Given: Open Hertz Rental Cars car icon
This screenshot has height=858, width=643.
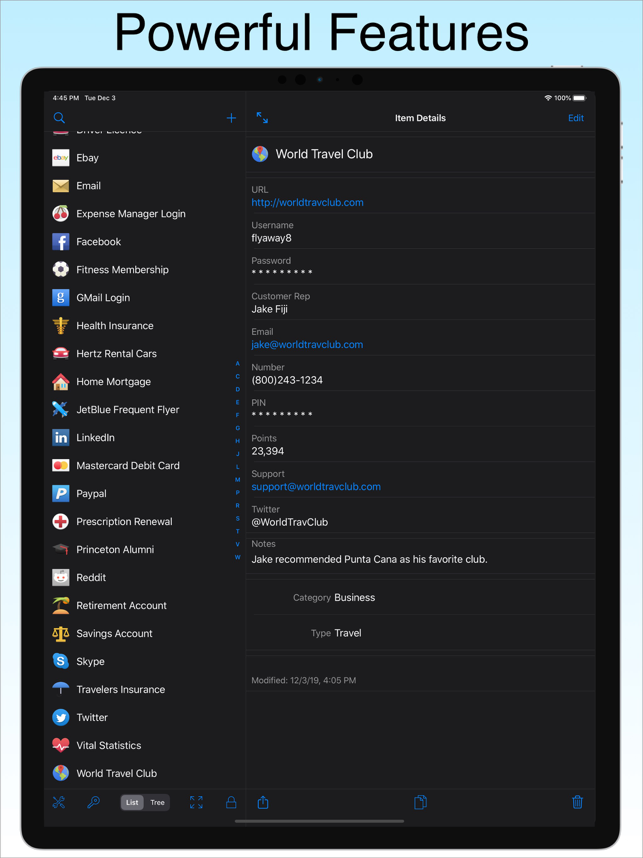Looking at the screenshot, I should (61, 353).
